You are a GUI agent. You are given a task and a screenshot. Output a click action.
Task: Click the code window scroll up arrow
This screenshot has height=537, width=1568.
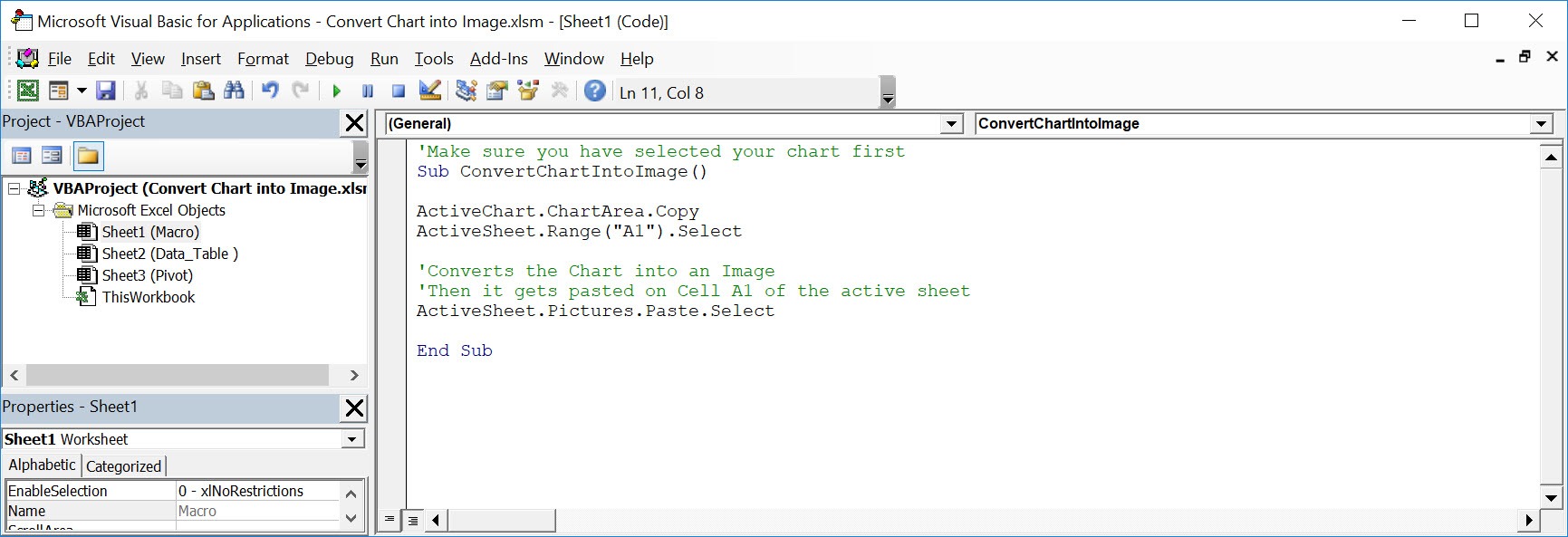1551,157
